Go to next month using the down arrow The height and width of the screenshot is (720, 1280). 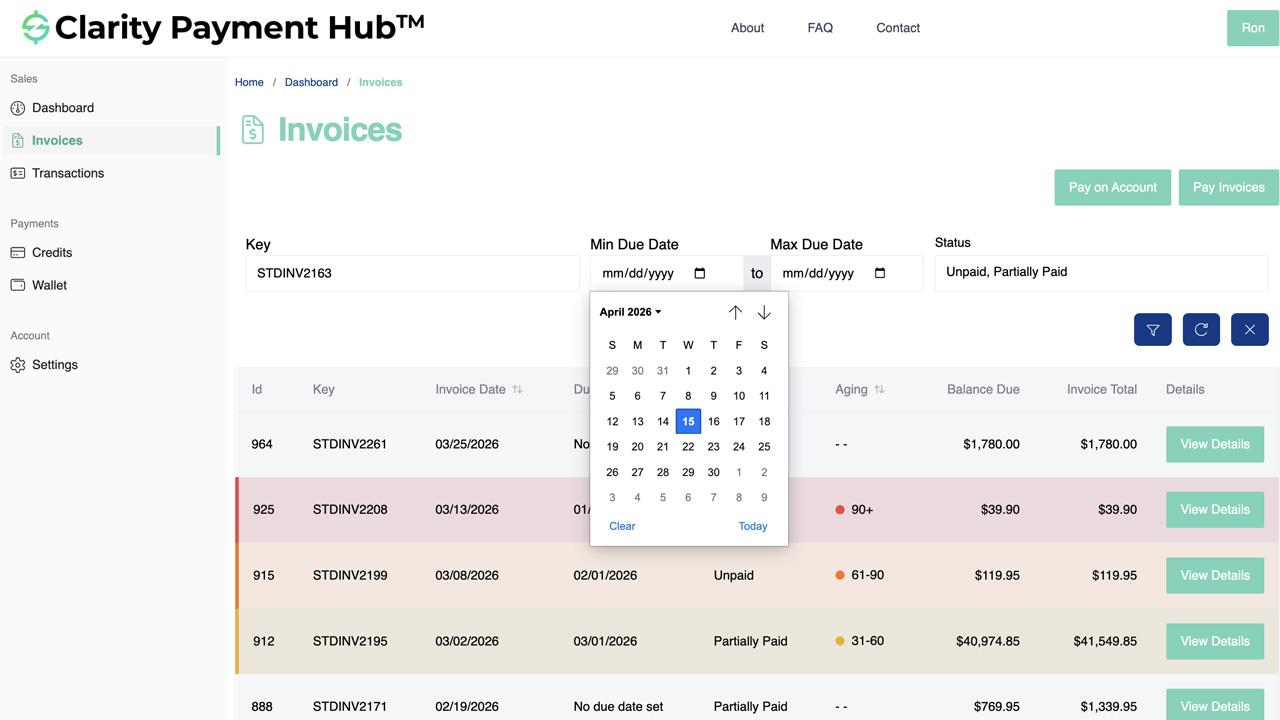pyautogui.click(x=764, y=312)
